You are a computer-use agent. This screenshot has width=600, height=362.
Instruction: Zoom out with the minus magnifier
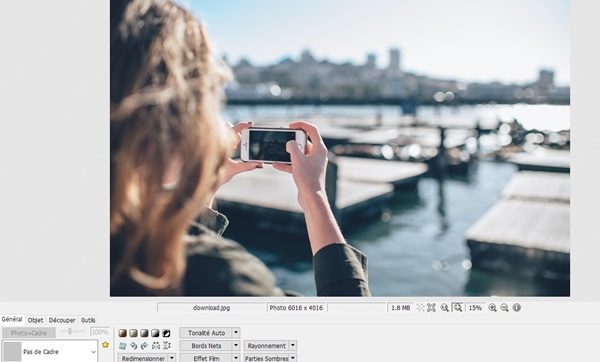504,308
